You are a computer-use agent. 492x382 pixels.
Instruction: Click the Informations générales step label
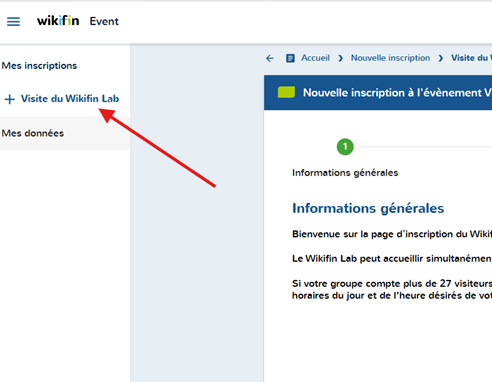345,173
